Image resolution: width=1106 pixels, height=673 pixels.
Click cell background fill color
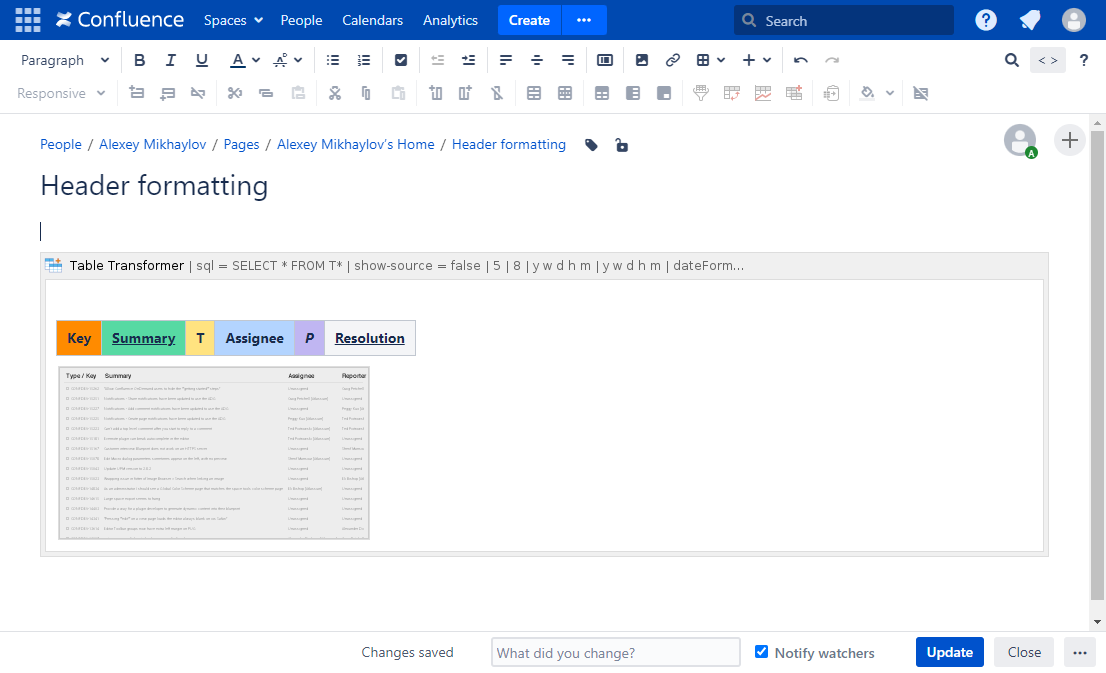868,93
